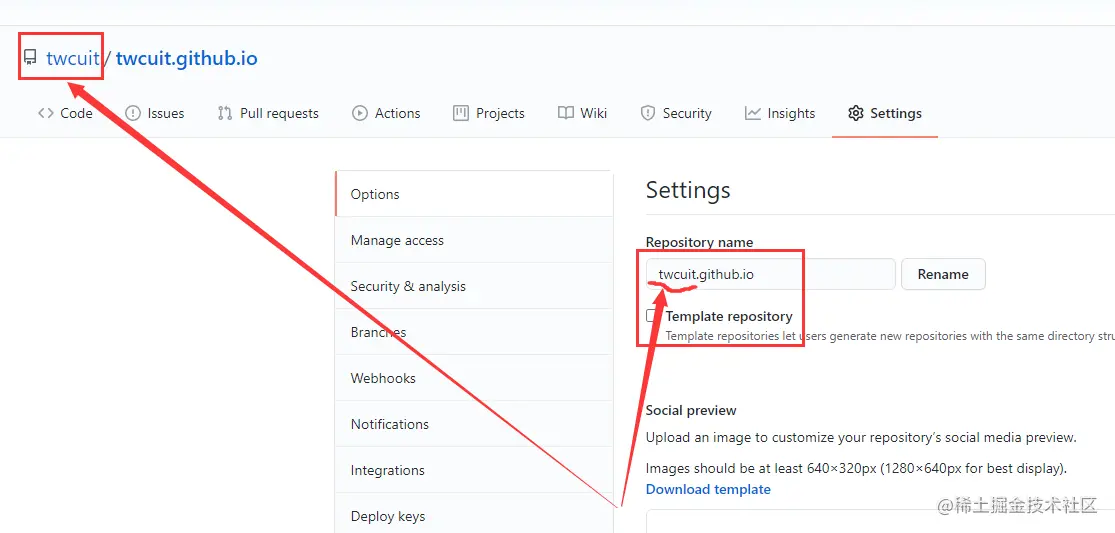
Task: Switch to the Pull requests tab
Action: 268,113
